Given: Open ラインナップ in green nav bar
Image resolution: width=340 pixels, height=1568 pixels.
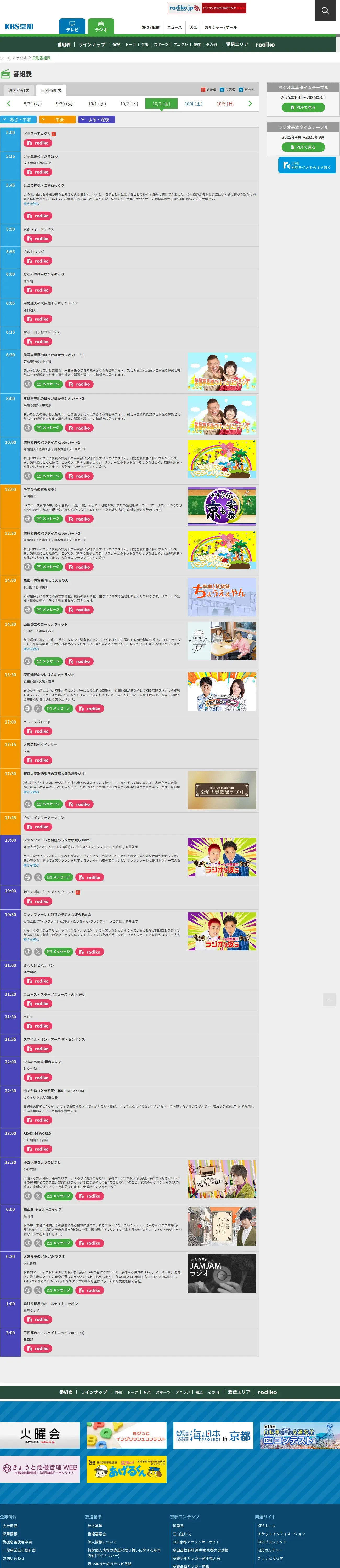Looking at the screenshot, I should [x=91, y=44].
